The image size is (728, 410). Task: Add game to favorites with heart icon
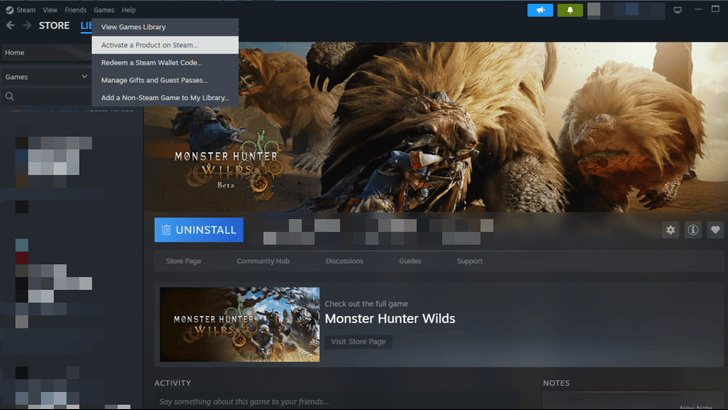click(x=715, y=230)
